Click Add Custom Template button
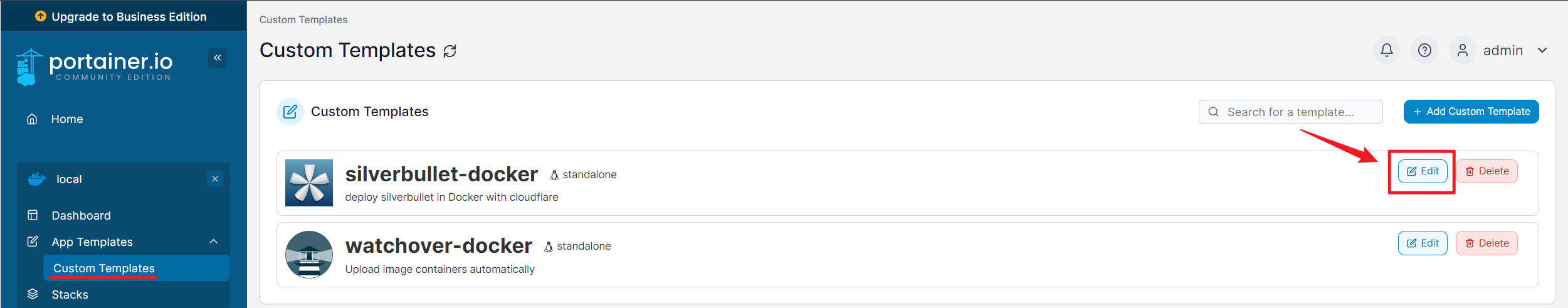 [x=1471, y=112]
